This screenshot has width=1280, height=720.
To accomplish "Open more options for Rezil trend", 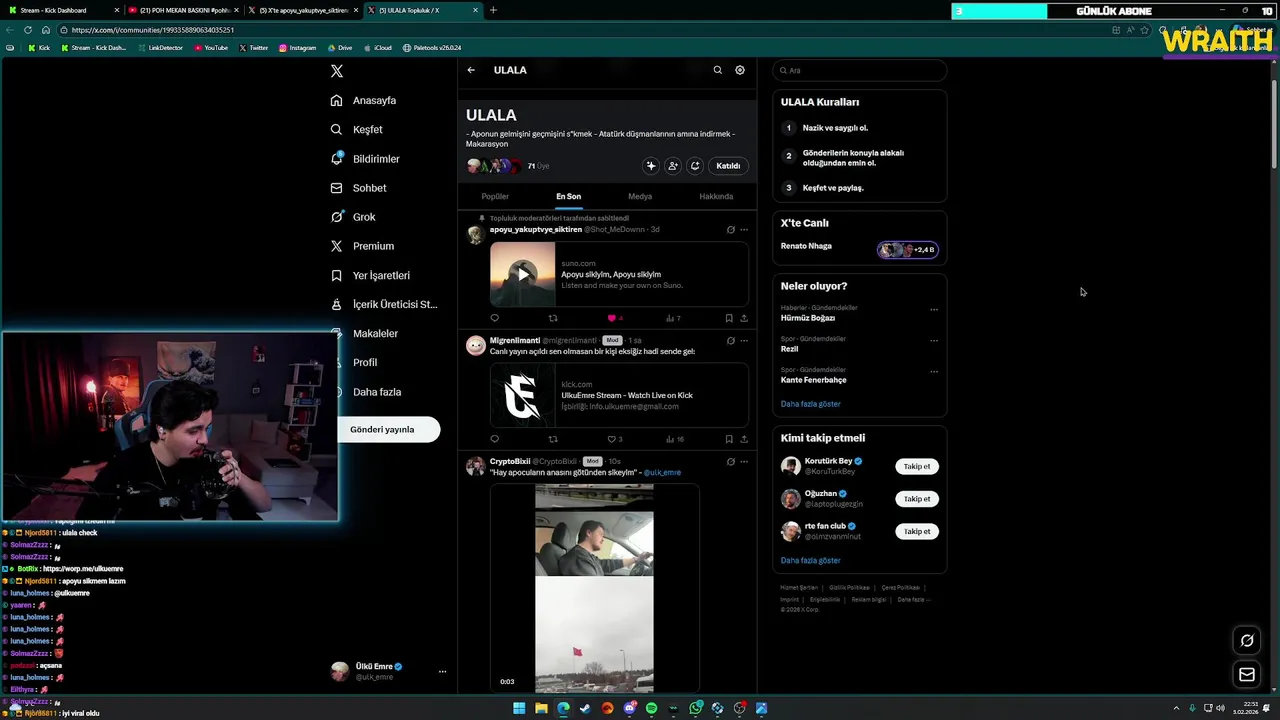I will pos(934,340).
